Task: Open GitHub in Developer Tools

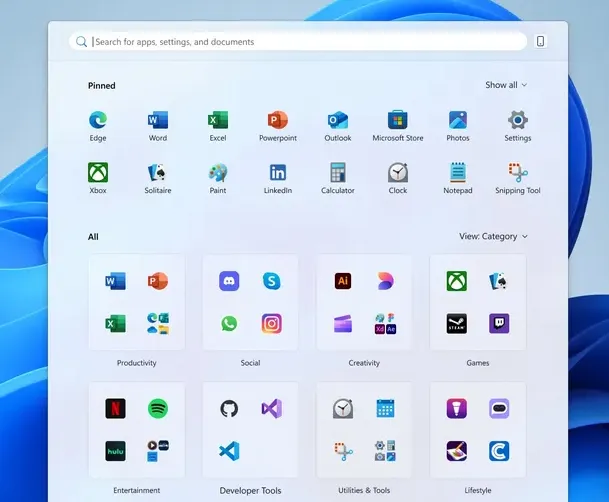Action: click(x=229, y=408)
